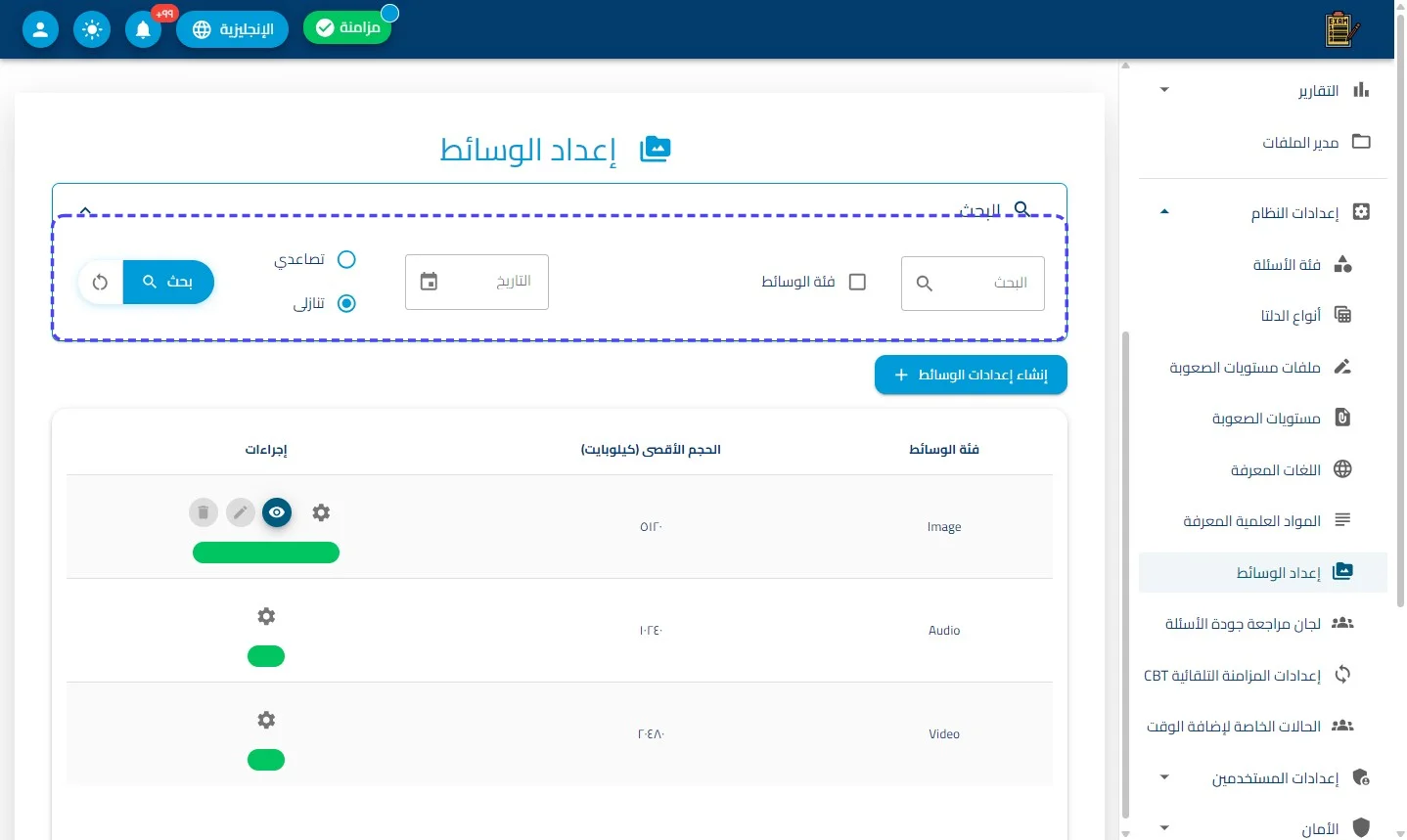Open مدير الملفات in sidebar
This screenshot has width=1407, height=840.
click(1263, 142)
